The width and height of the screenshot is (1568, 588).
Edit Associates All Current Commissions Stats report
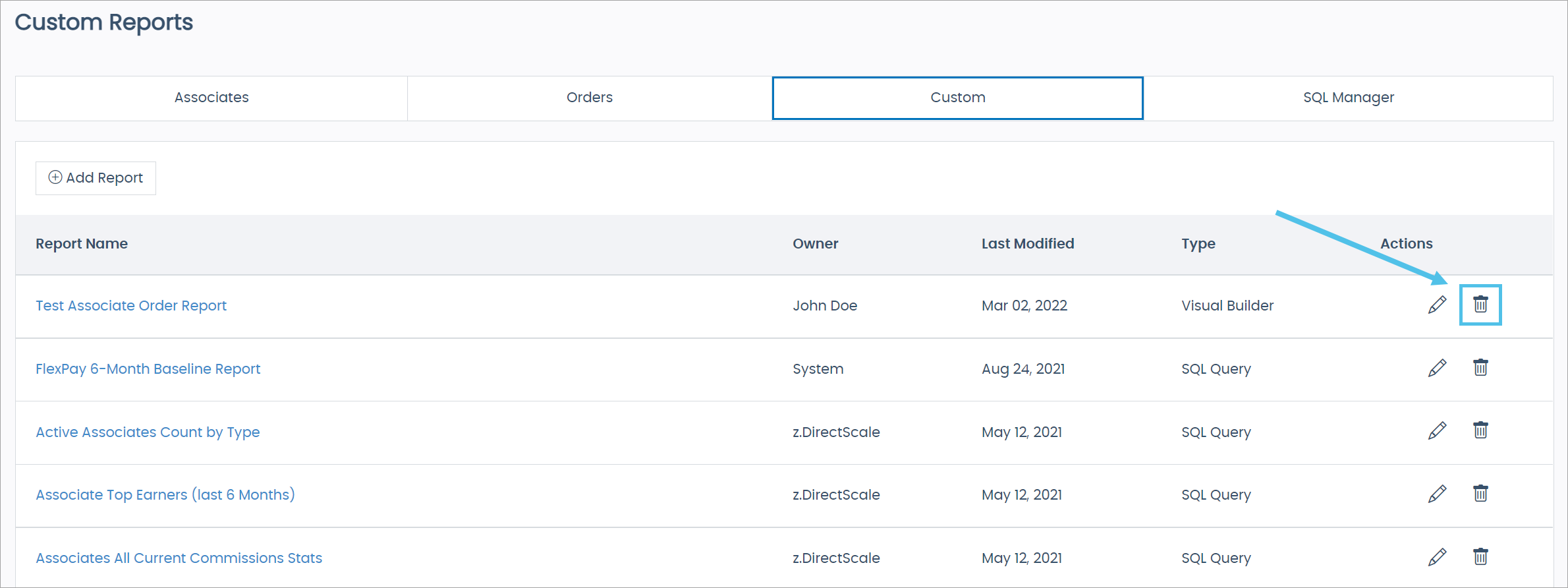click(1437, 558)
